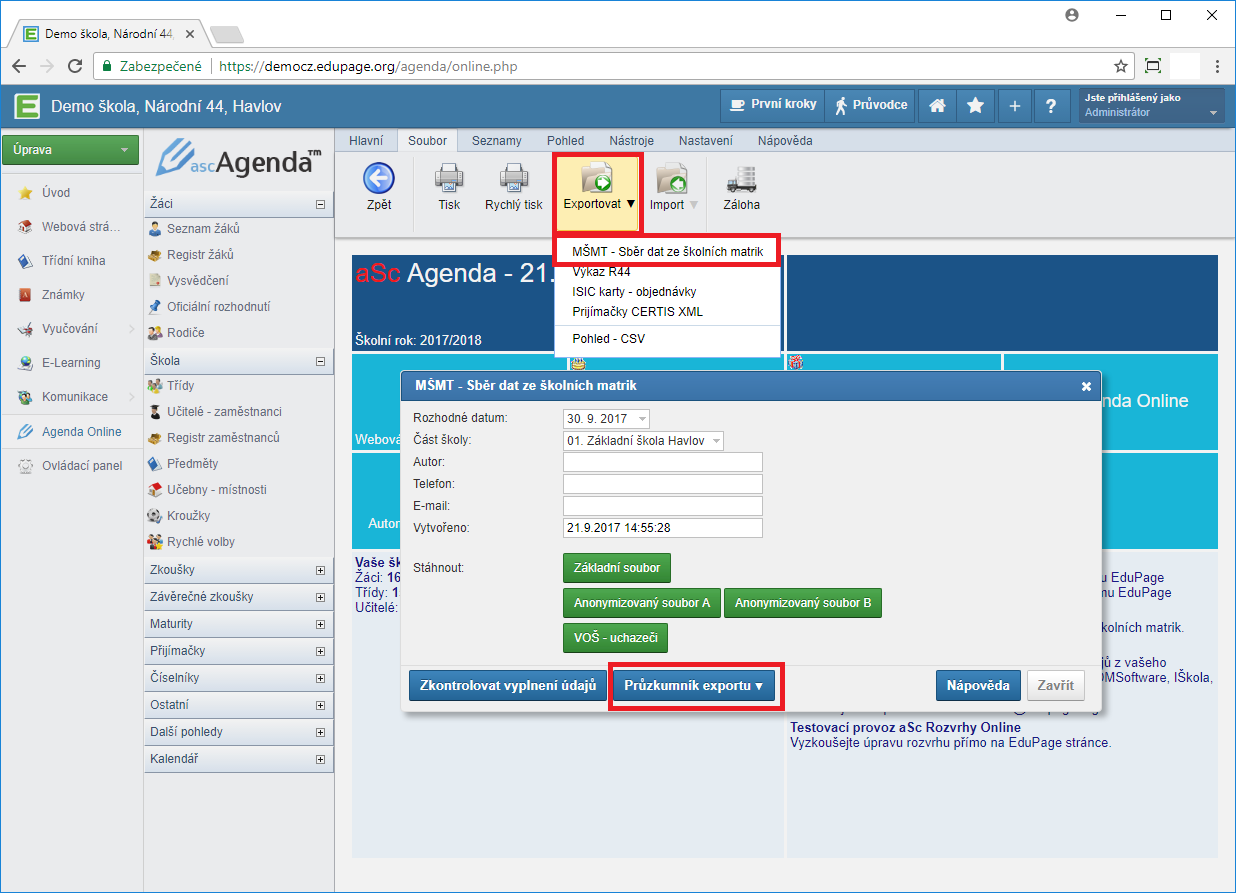Click the plus icon in header

pyautogui.click(x=1013, y=105)
